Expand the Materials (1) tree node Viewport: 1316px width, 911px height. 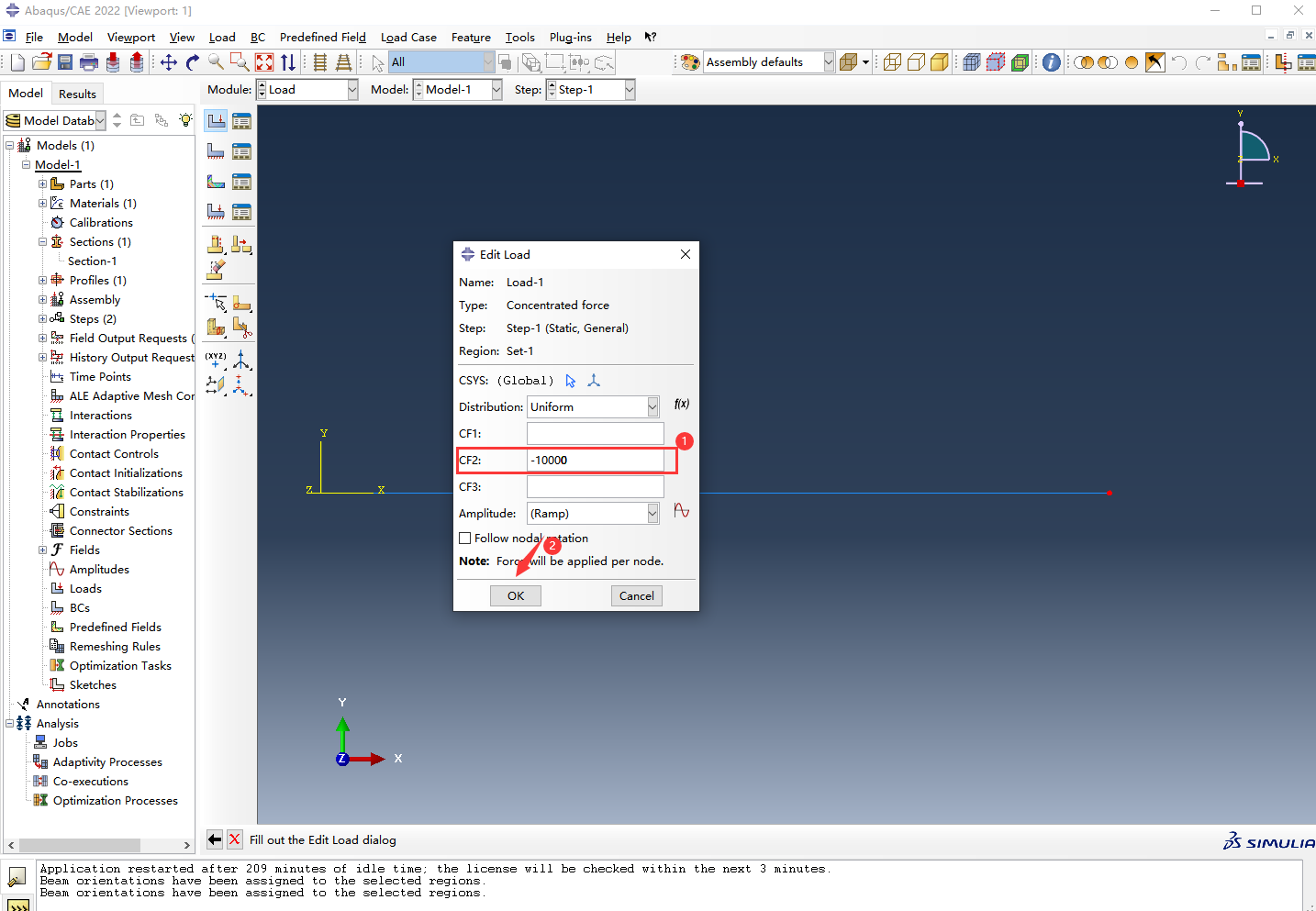tap(42, 204)
